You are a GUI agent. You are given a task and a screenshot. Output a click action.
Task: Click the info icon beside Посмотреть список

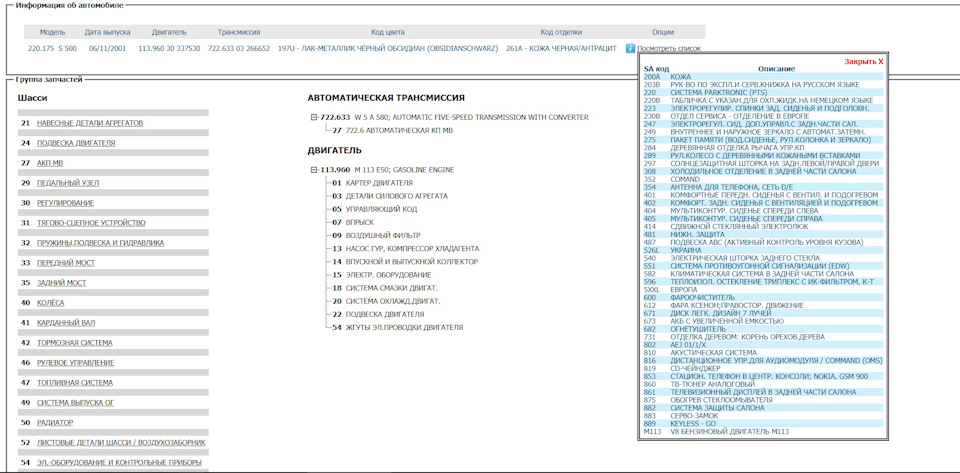tap(631, 48)
